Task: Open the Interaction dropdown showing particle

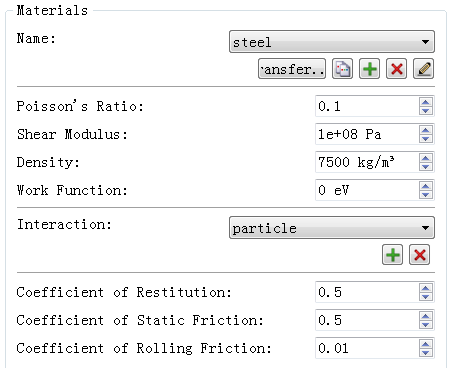Action: [332, 228]
